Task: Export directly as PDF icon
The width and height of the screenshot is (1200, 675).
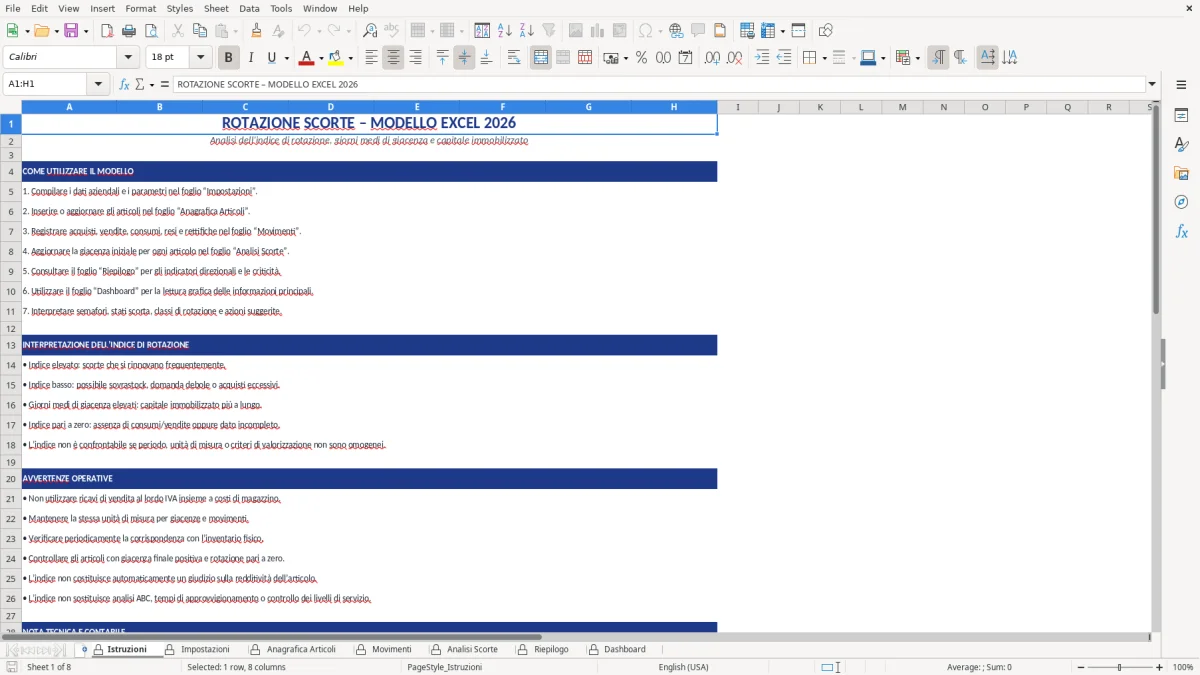Action: 107,31
